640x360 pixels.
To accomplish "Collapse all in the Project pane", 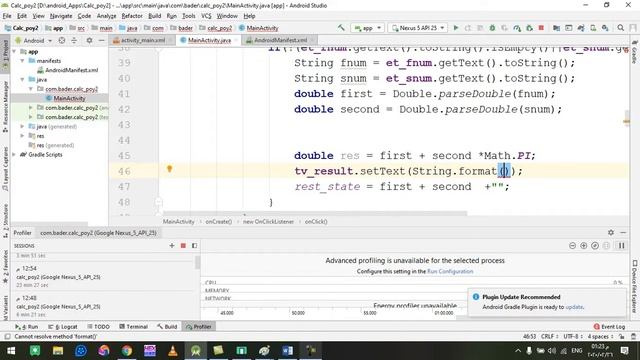I will pyautogui.click(x=74, y=40).
